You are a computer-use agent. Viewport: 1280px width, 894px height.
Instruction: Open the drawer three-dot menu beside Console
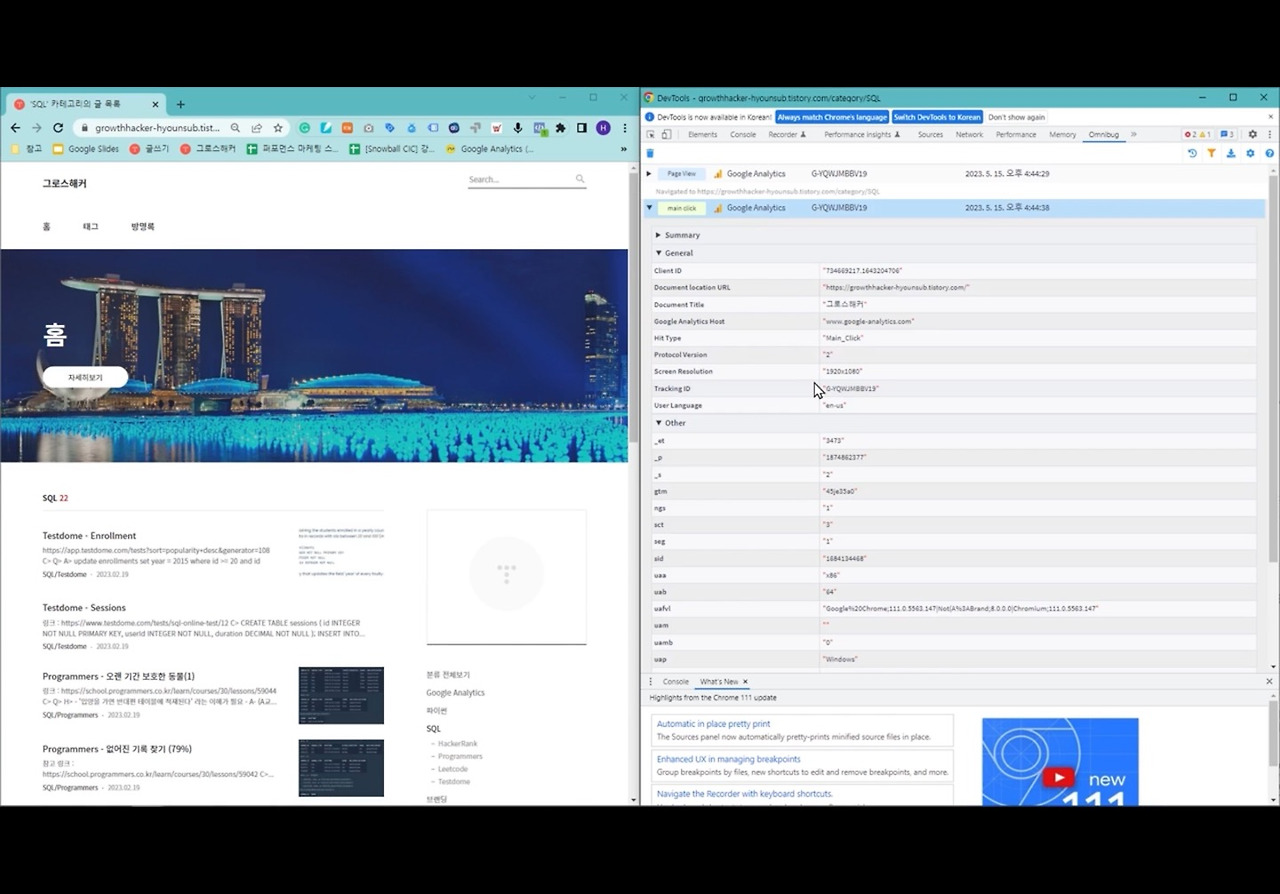pyautogui.click(x=650, y=682)
